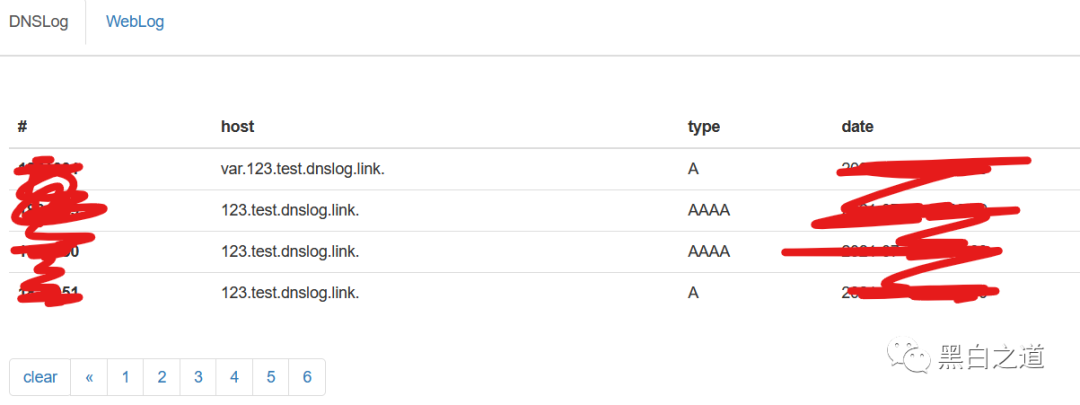Viewport: 1080px width, 405px height.
Task: Click the WeChat watermark logo icon
Action: (x=908, y=357)
